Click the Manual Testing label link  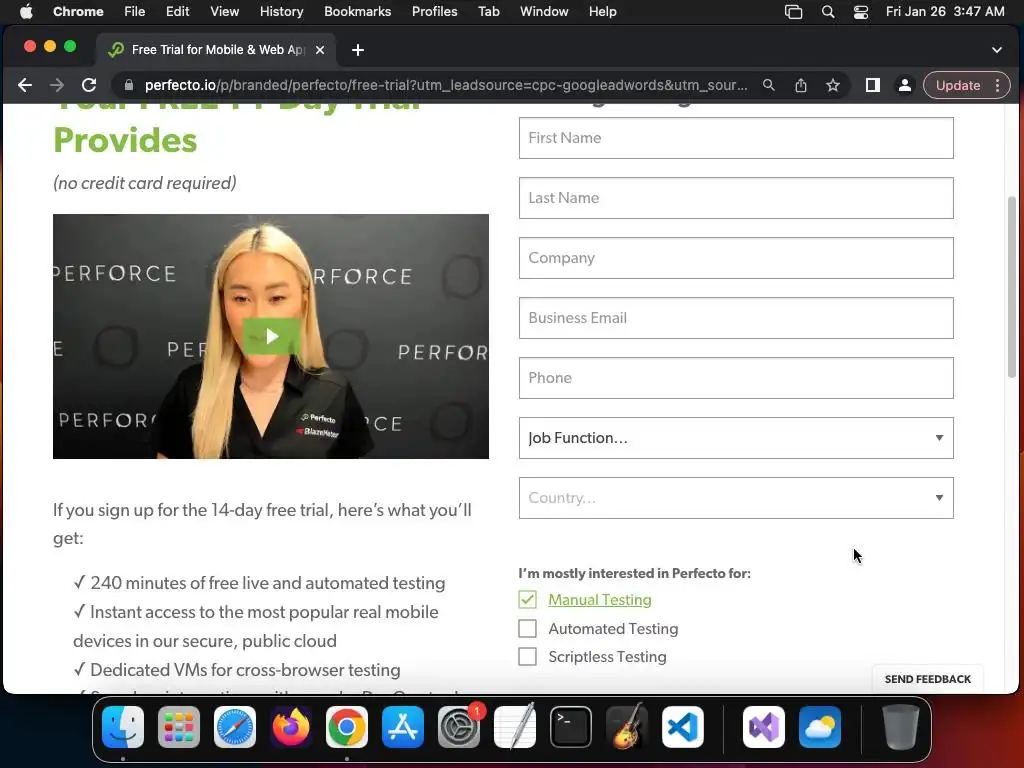(600, 600)
